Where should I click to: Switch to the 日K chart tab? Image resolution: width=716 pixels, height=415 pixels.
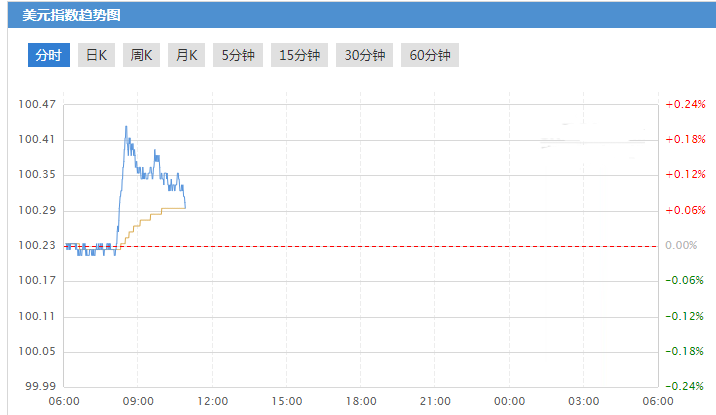tap(96, 55)
